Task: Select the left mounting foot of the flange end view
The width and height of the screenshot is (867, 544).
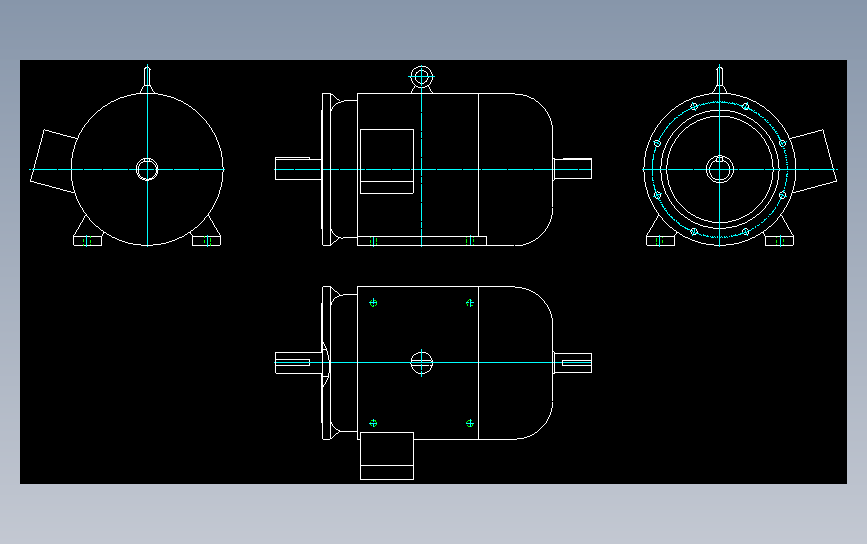Action: coord(660,240)
